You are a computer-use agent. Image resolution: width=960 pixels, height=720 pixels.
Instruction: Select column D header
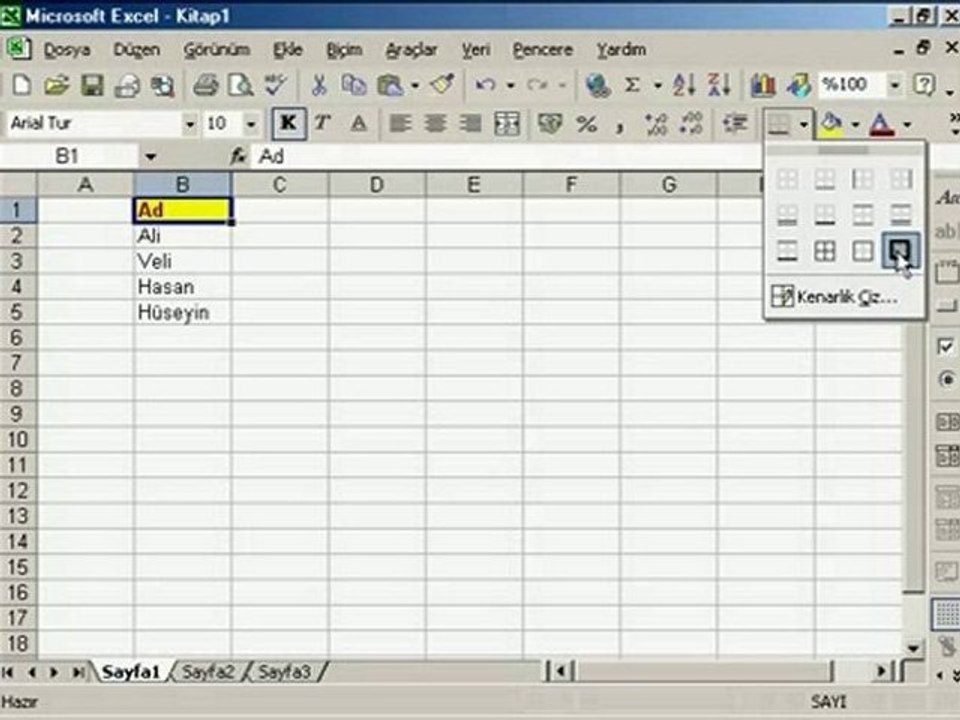(377, 184)
